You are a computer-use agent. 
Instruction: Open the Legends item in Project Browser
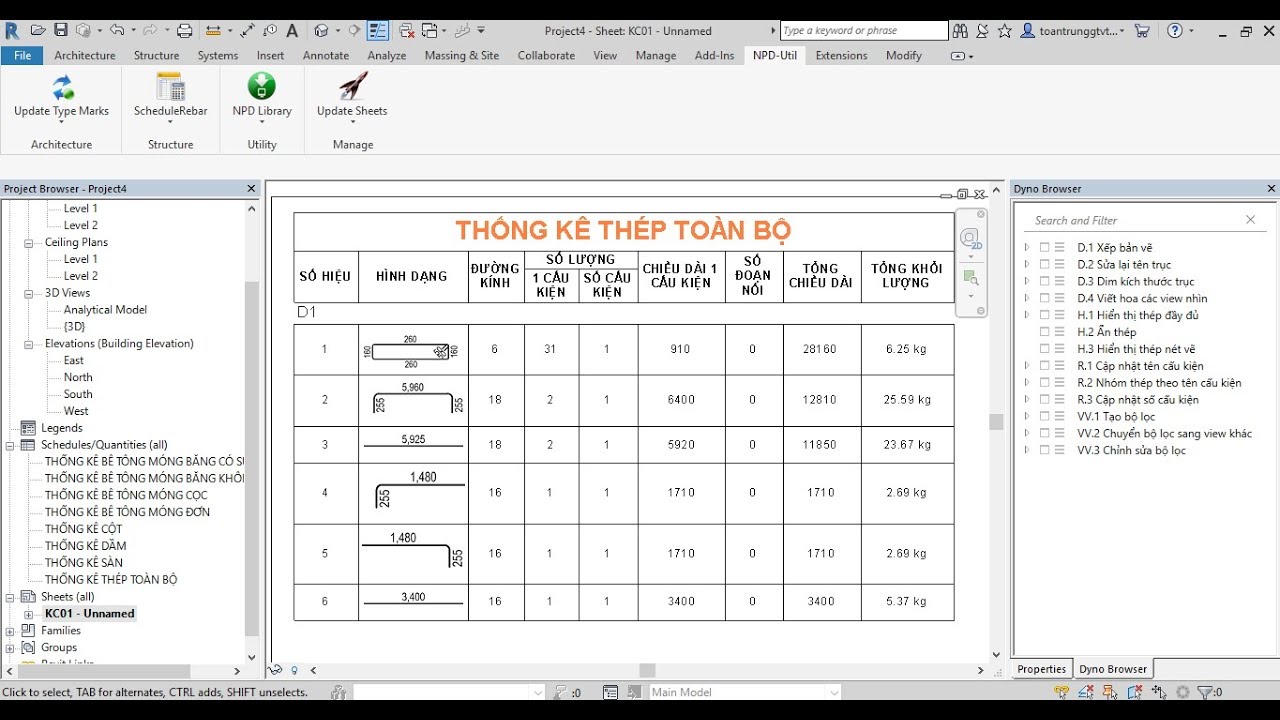61,428
